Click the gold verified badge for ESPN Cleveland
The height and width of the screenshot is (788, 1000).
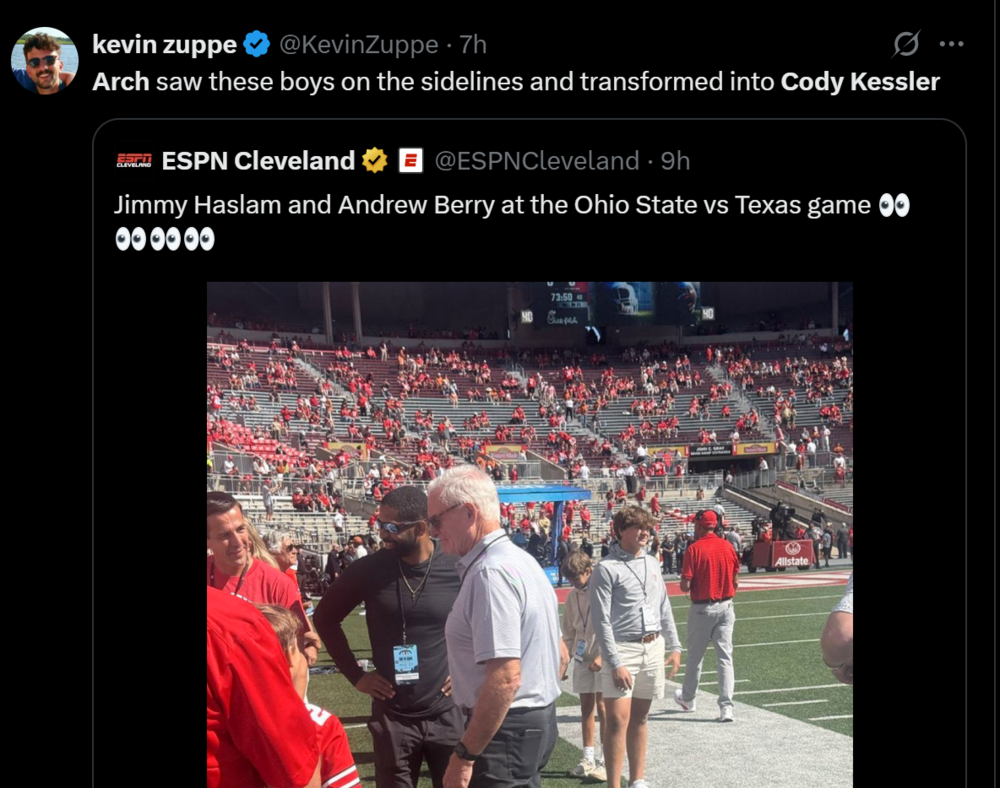(x=374, y=161)
